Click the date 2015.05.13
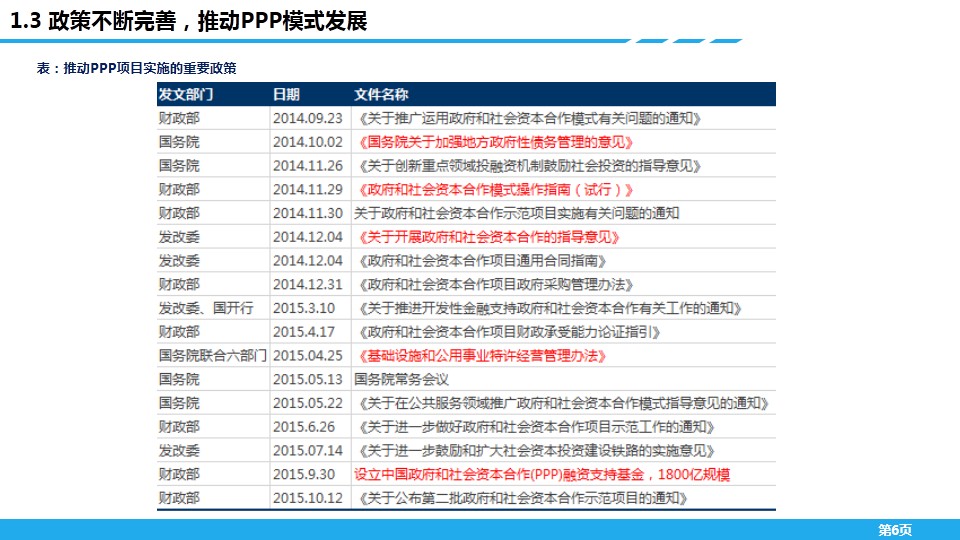Viewport: 960px width, 540px height. pos(308,380)
